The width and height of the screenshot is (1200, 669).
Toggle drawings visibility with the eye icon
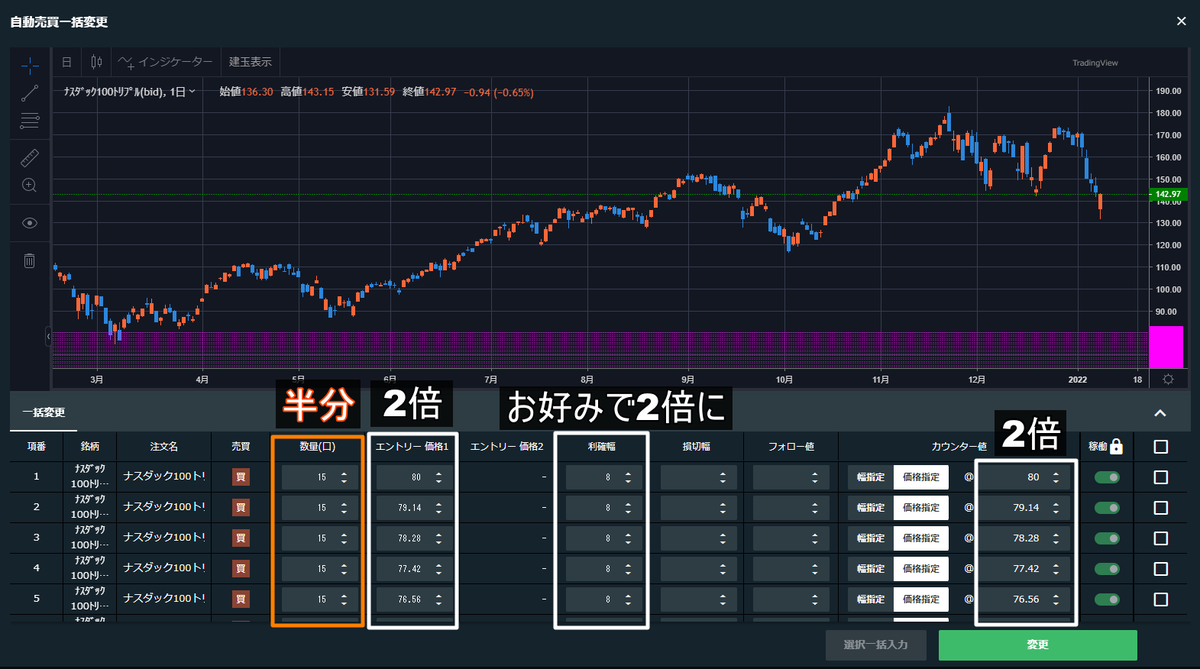tap(30, 223)
